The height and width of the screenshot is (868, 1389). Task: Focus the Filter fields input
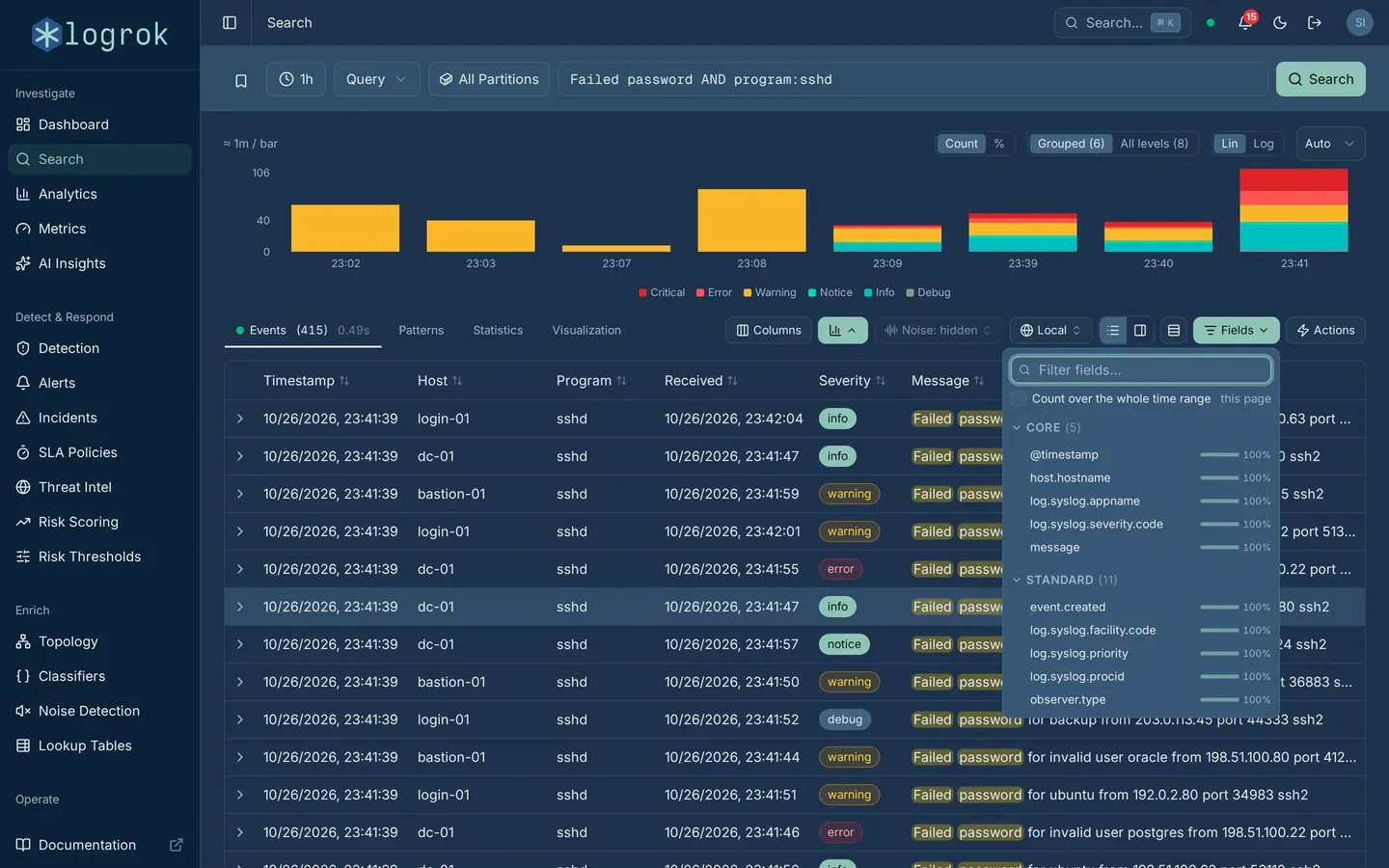coord(1141,369)
